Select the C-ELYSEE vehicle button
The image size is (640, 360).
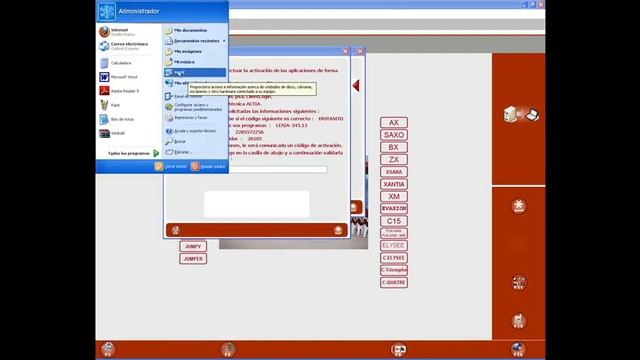pos(393,258)
